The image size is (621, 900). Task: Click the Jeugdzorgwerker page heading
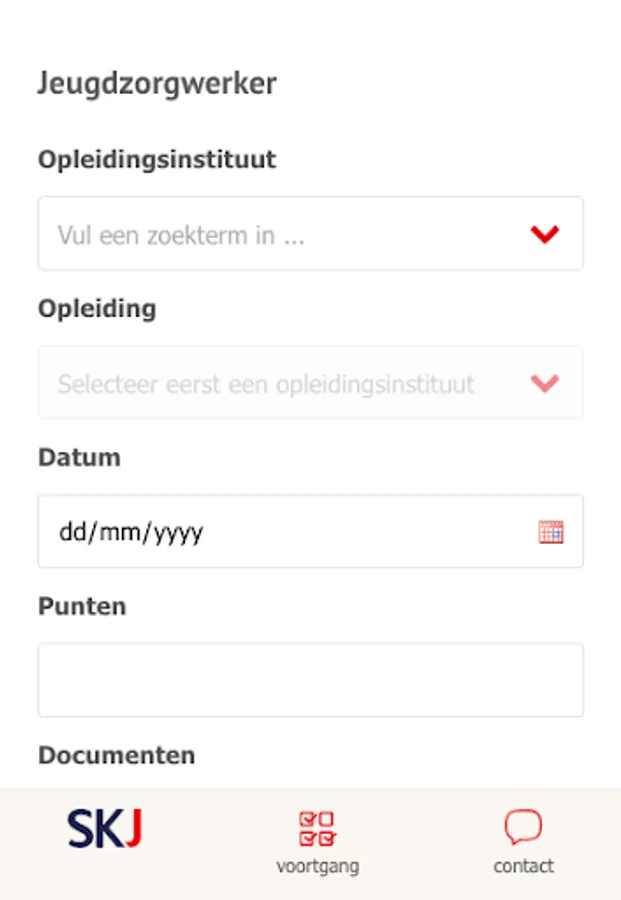pyautogui.click(x=157, y=84)
